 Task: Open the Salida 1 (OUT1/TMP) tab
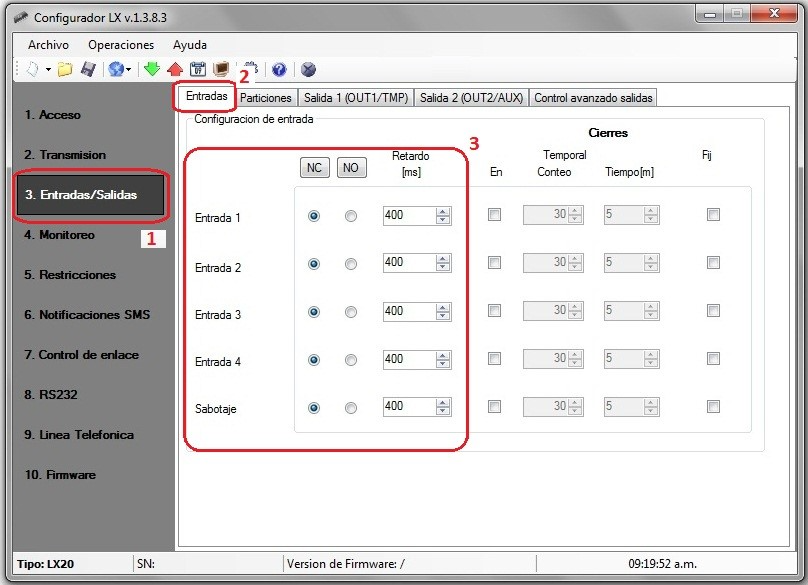356,97
